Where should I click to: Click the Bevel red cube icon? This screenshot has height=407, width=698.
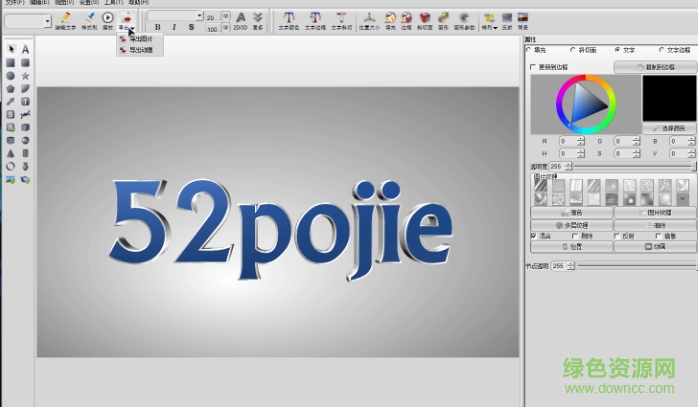point(425,18)
